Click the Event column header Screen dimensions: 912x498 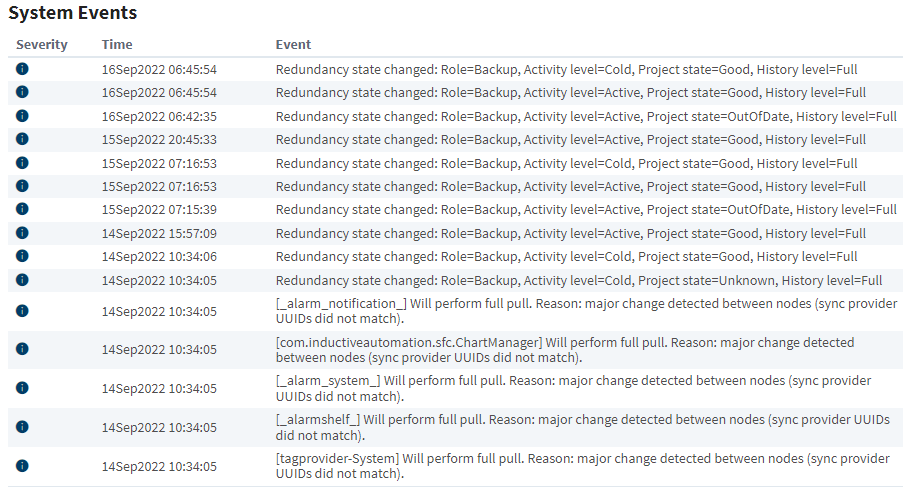tap(293, 45)
